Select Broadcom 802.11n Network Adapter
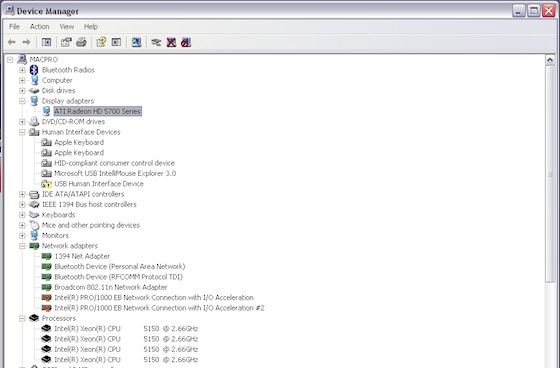The height and width of the screenshot is (368, 560). coord(111,288)
